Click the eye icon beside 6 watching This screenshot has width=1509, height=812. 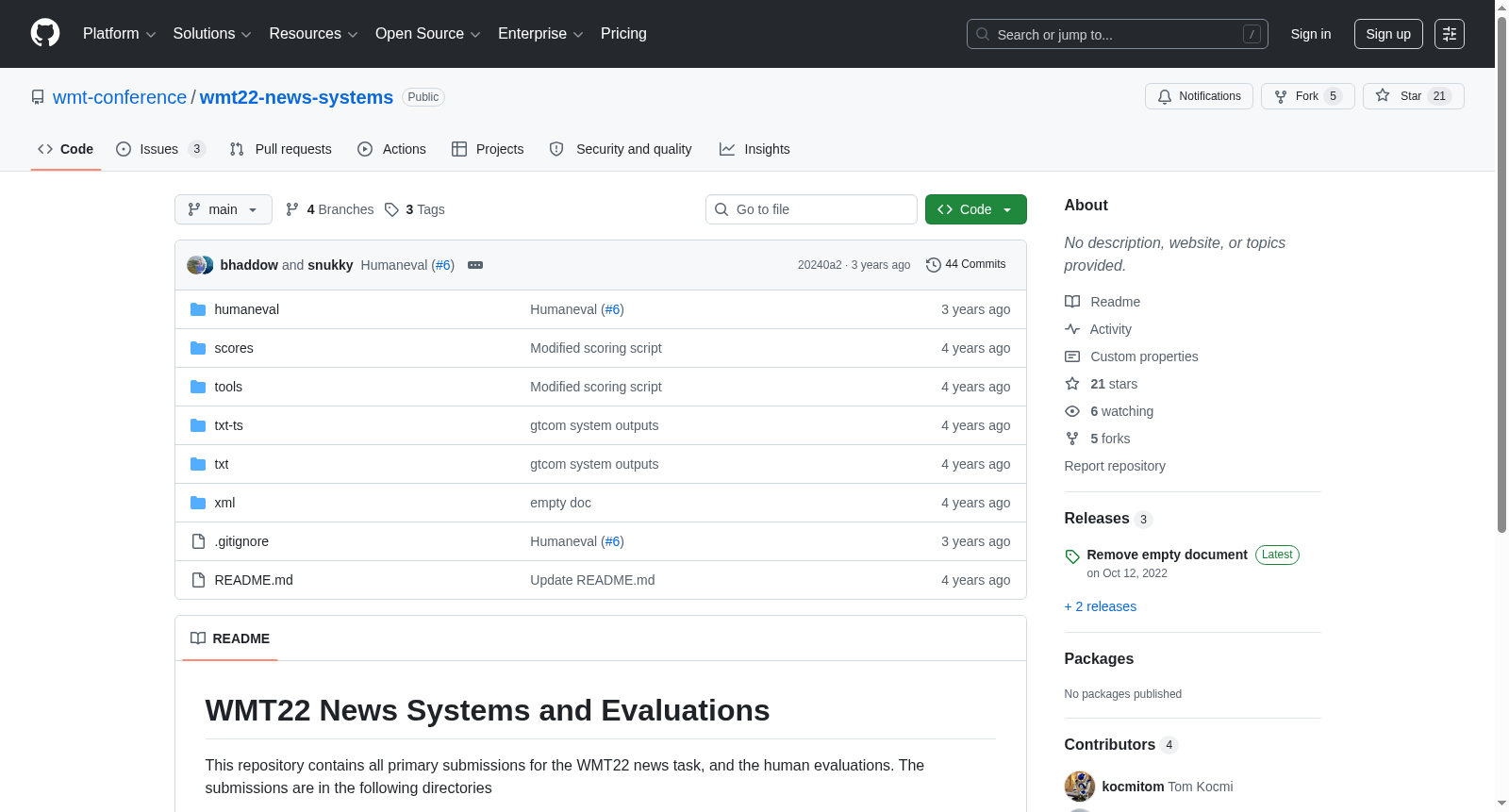[x=1072, y=411]
